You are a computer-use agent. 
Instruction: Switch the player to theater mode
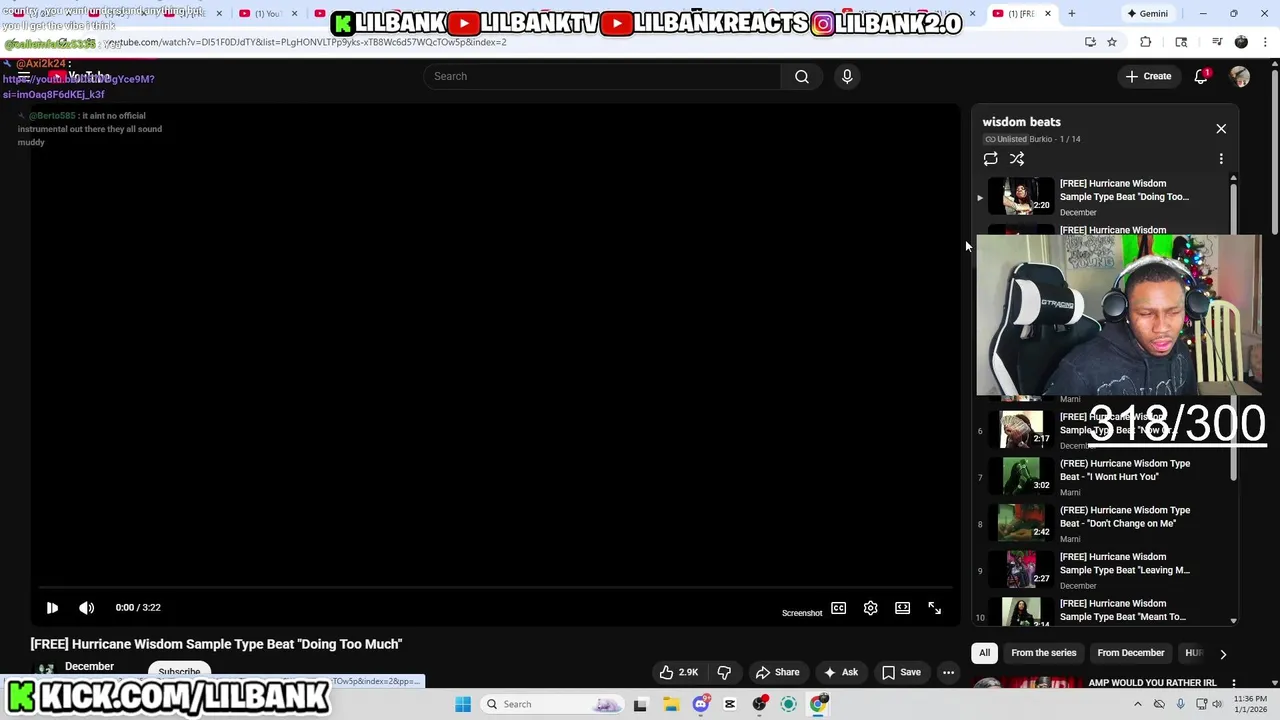point(903,608)
